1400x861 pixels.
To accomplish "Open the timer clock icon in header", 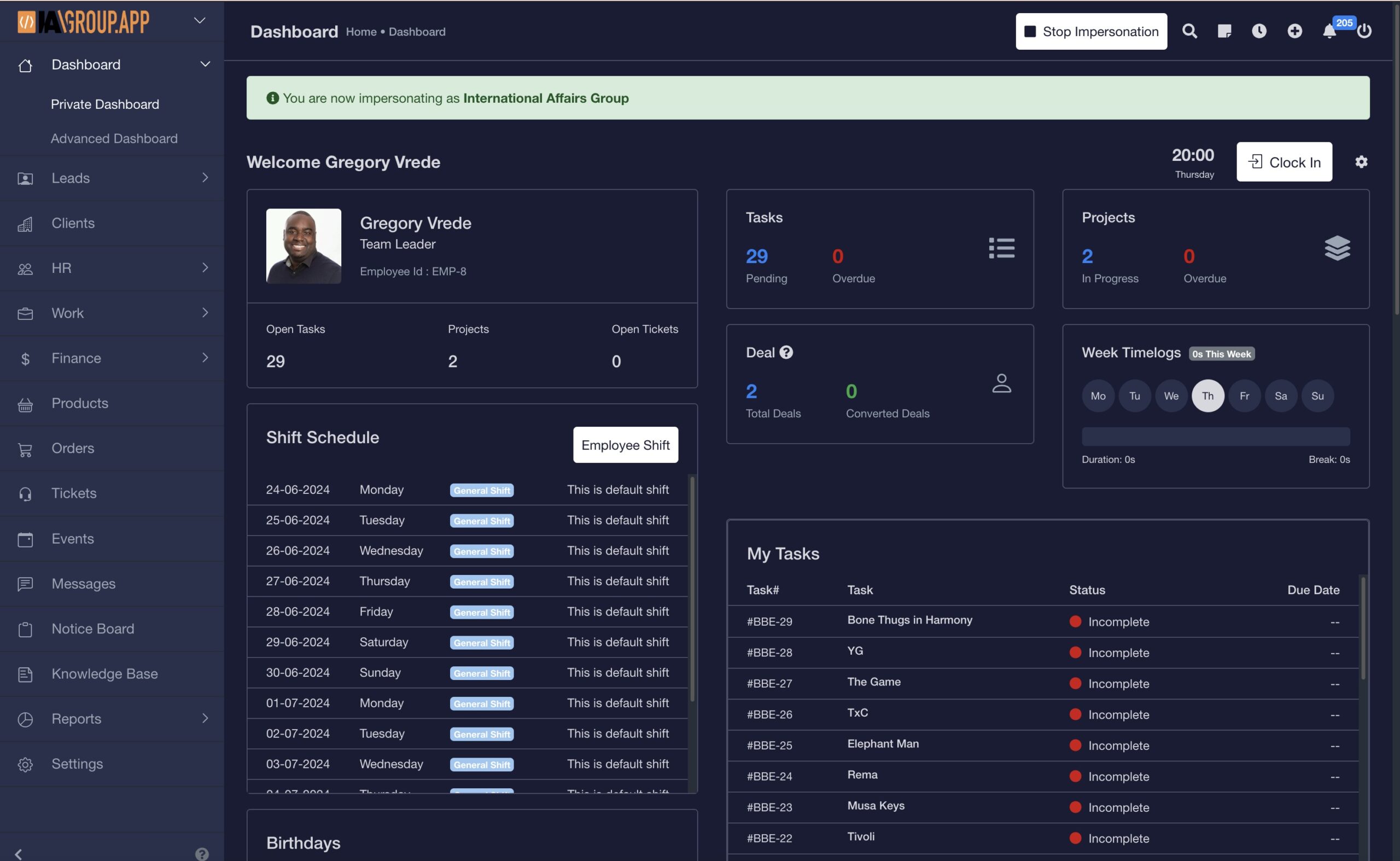I will tap(1259, 31).
